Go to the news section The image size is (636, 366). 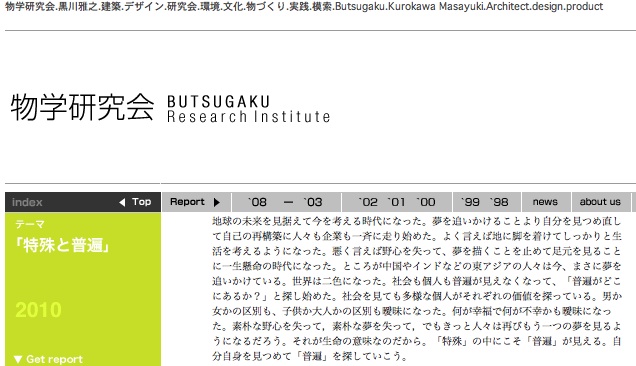[546, 202]
